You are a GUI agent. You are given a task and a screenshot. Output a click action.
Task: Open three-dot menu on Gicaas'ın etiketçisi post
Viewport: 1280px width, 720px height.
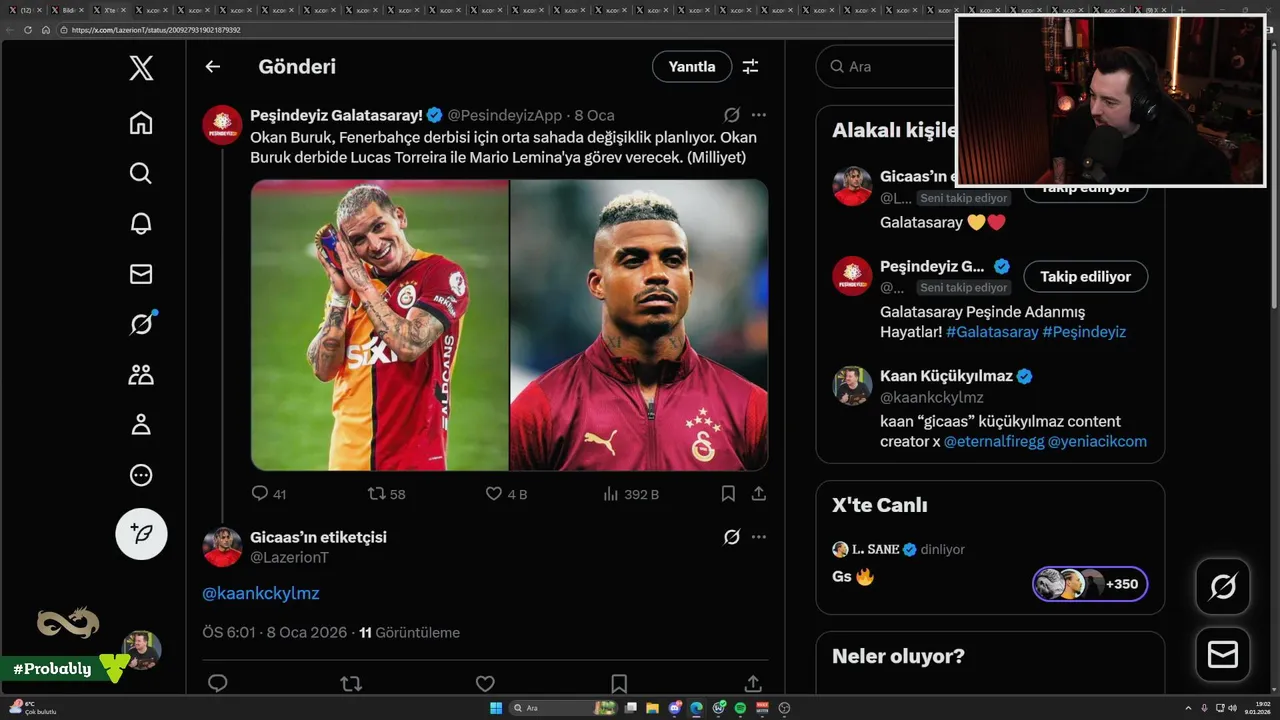tap(759, 537)
